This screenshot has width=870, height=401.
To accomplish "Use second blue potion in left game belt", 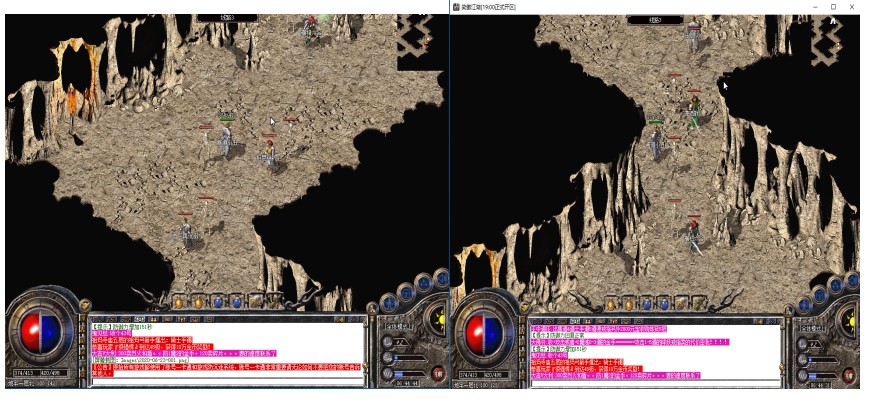I will pos(237,302).
